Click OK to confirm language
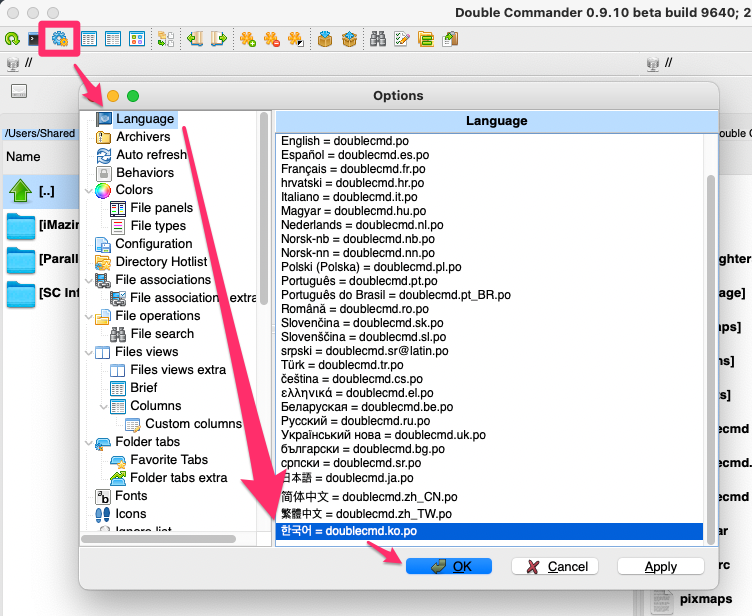This screenshot has height=616, width=752. (449, 566)
